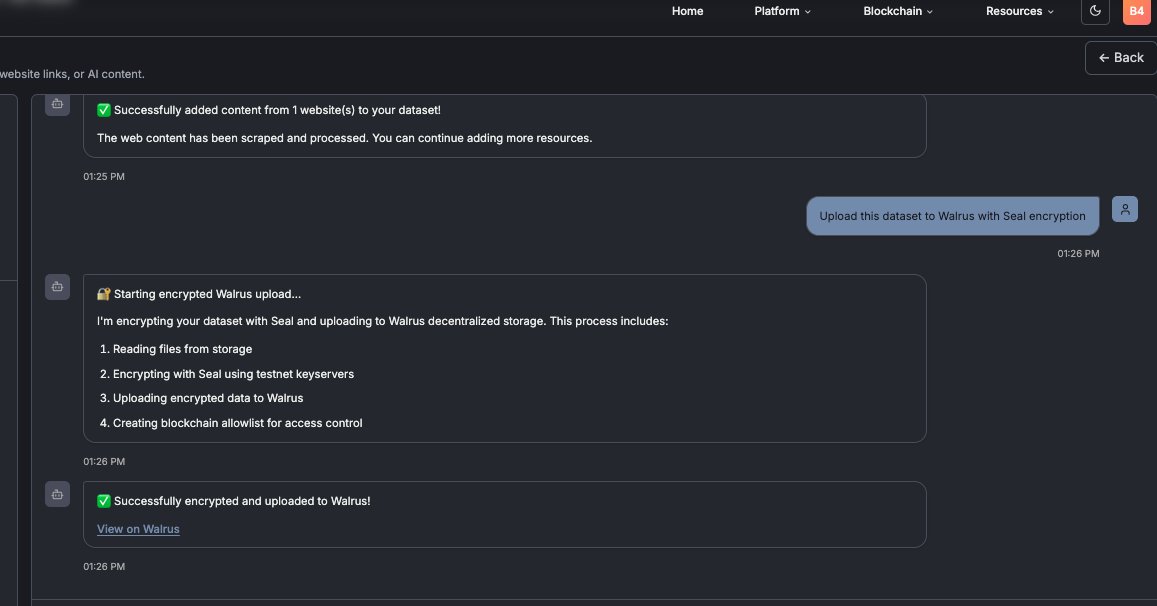
Task: Open the Resources dropdown
Action: click(1019, 11)
